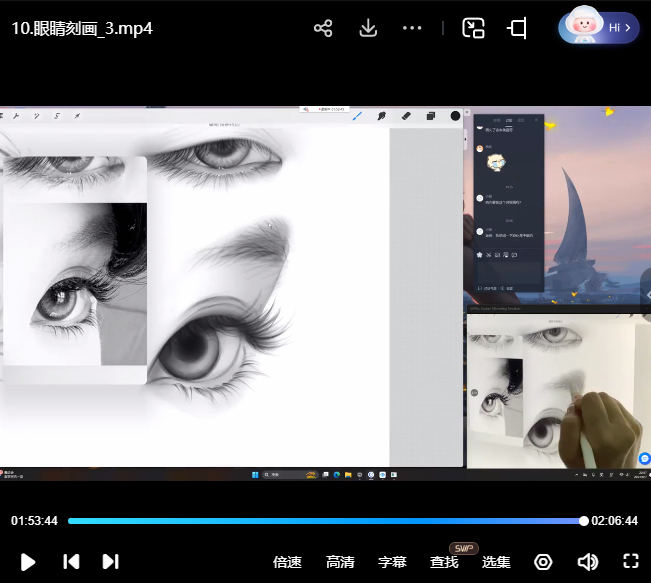This screenshot has width=651, height=583.
Task: Download the video with the download icon
Action: [x=368, y=28]
